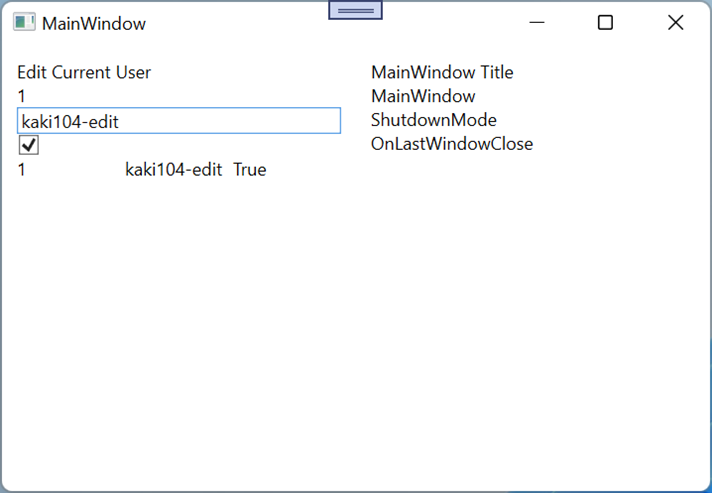Focus the kaki104-edit text box
Image resolution: width=712 pixels, height=493 pixels.
click(x=179, y=121)
